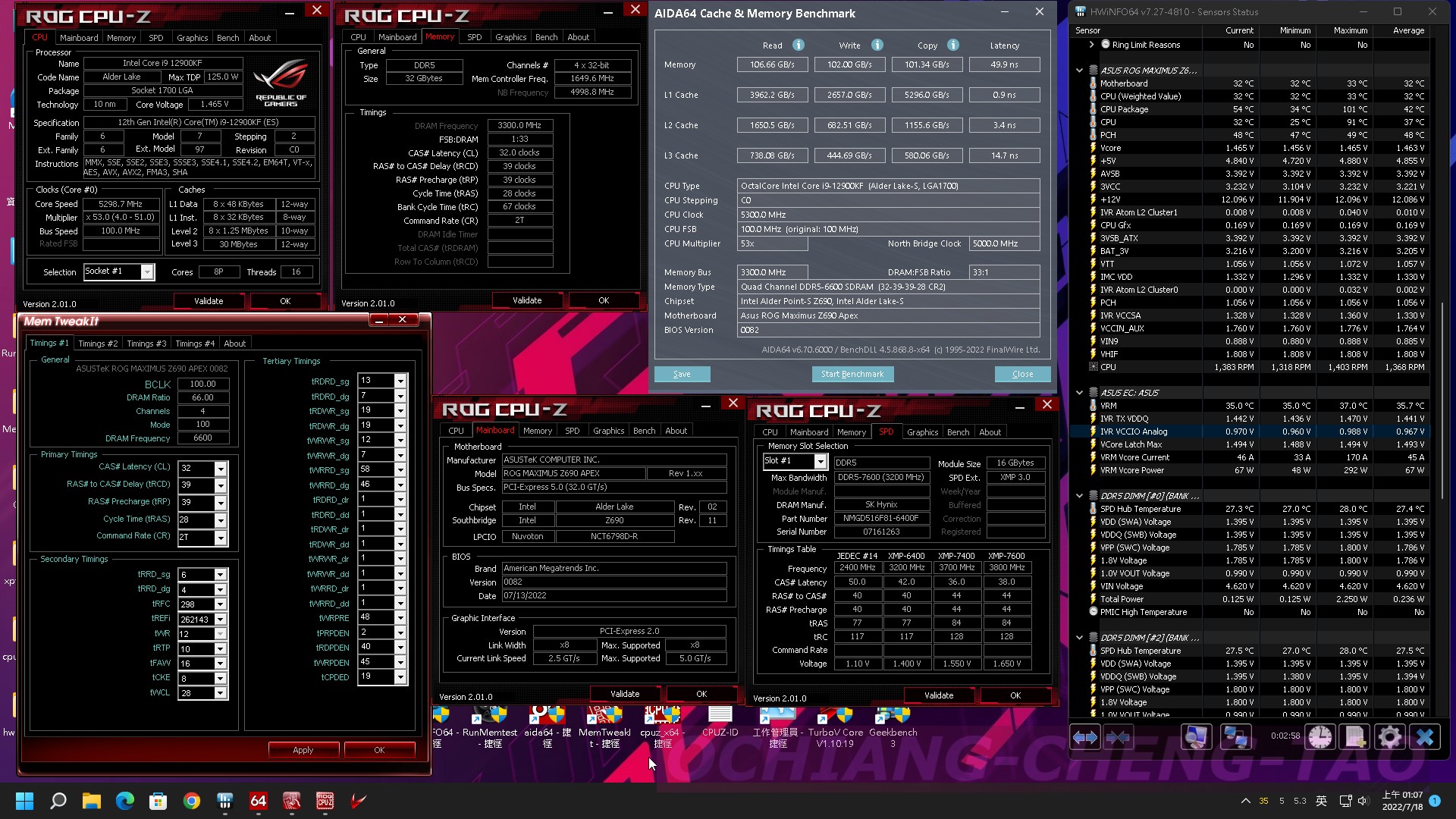The height and width of the screenshot is (819, 1456).
Task: Open Slot #1 dropdown in CPU-Z SPD
Action: [x=820, y=461]
